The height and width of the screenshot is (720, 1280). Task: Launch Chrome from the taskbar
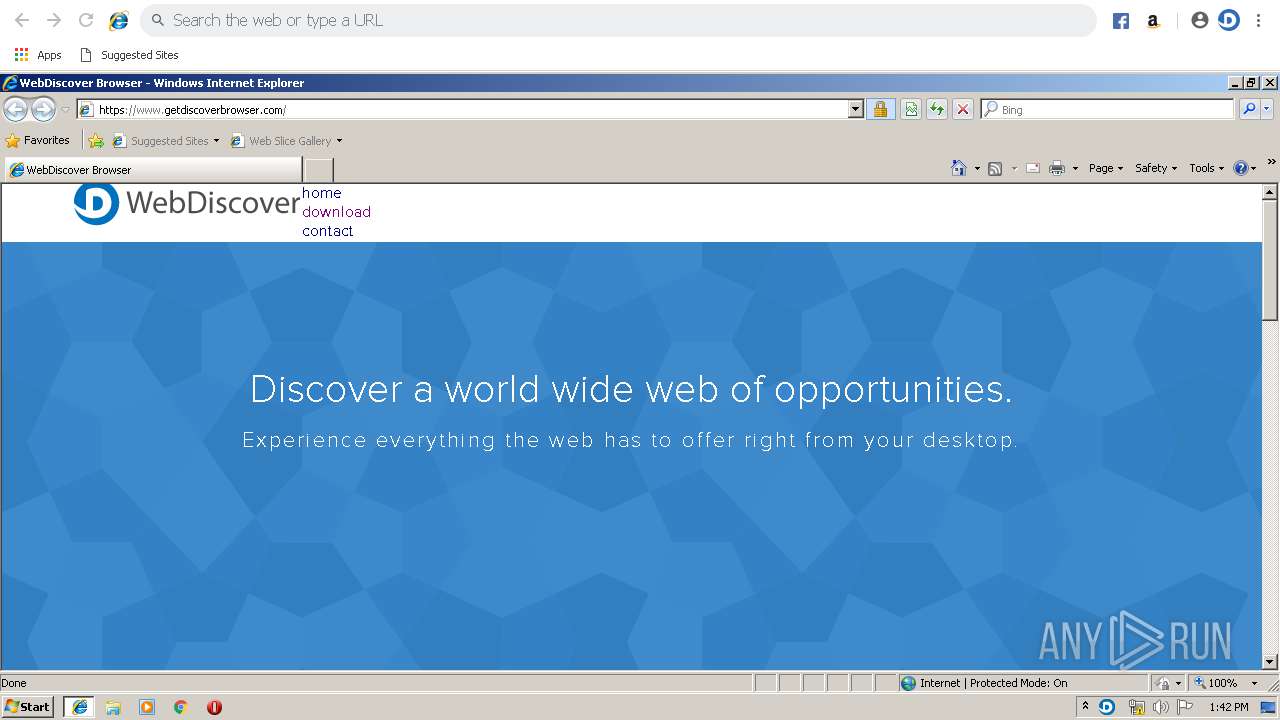[181, 707]
